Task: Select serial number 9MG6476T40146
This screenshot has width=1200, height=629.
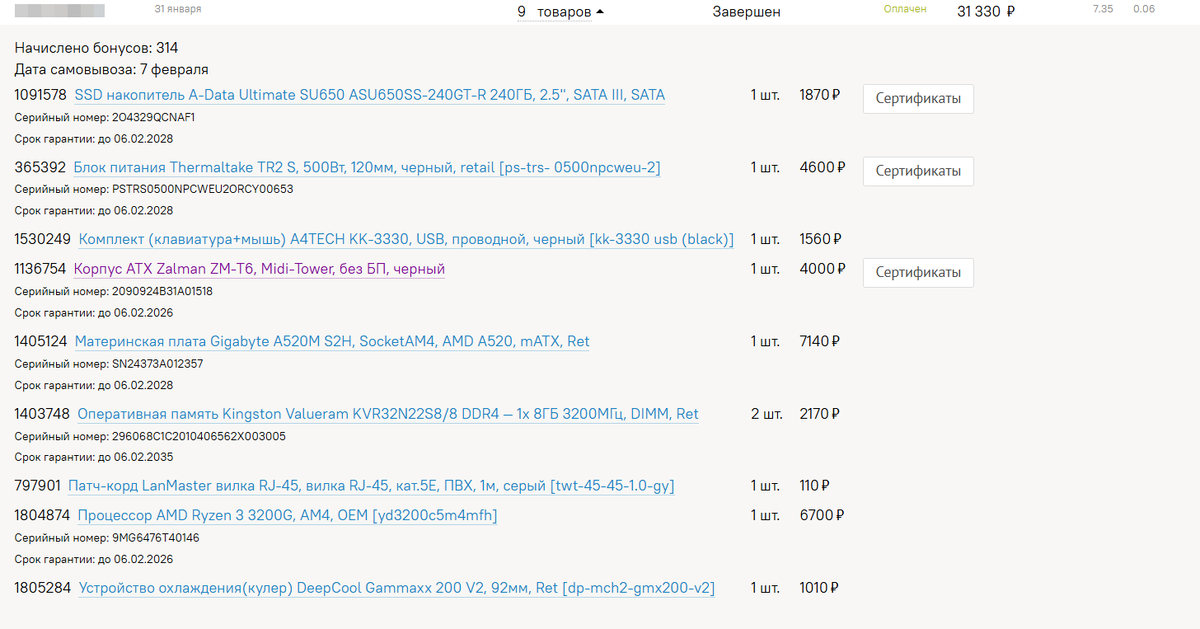Action: pyautogui.click(x=156, y=538)
